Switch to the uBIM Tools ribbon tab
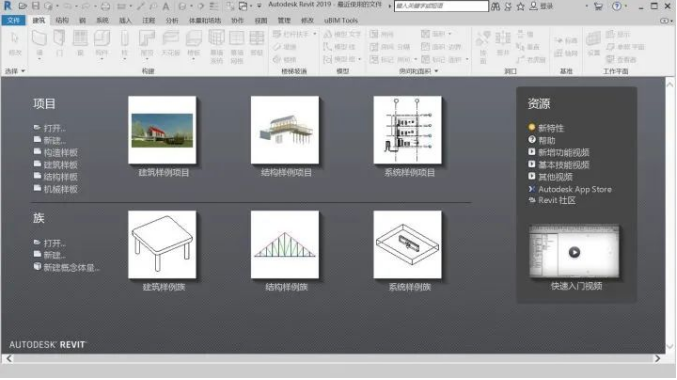Image resolution: width=677 pixels, height=380 pixels. [341, 20]
